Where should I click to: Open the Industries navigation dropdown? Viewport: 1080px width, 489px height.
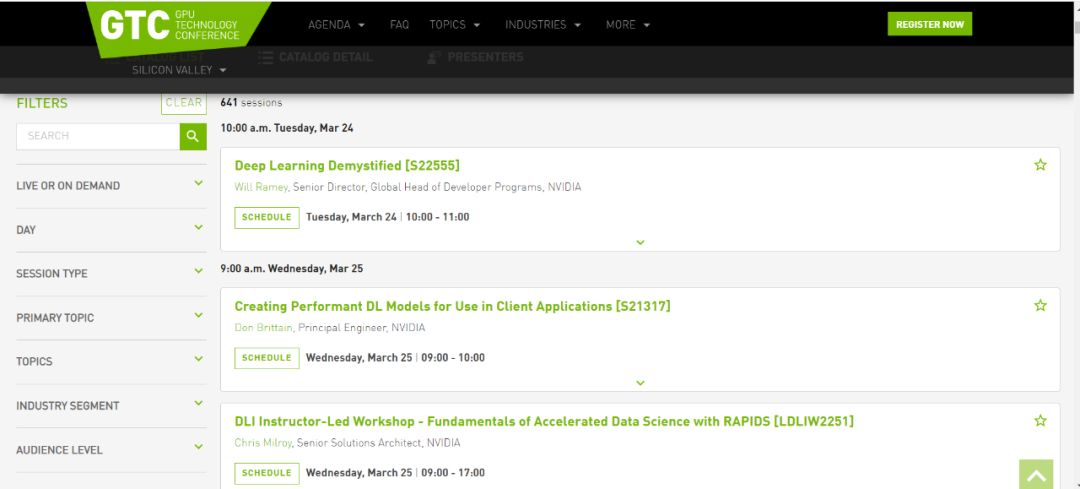tap(543, 25)
